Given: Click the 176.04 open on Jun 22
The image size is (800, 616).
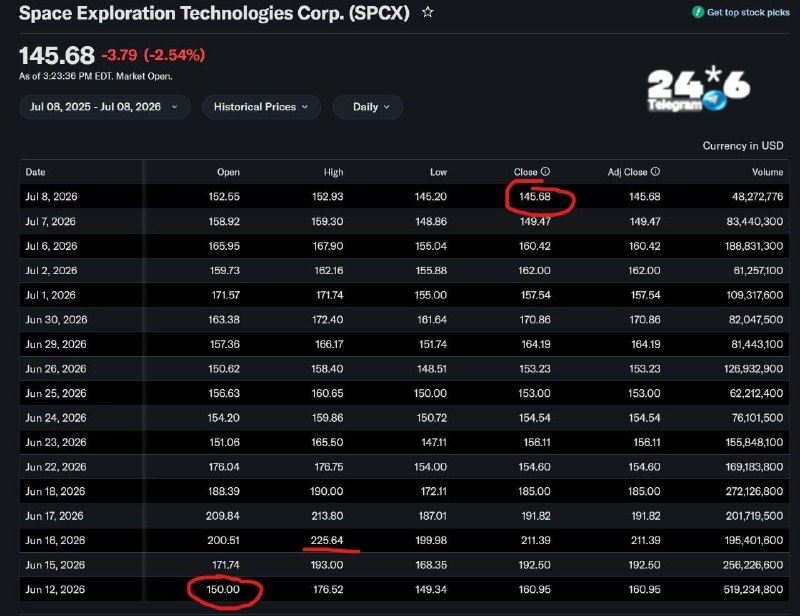Looking at the screenshot, I should click(223, 466).
